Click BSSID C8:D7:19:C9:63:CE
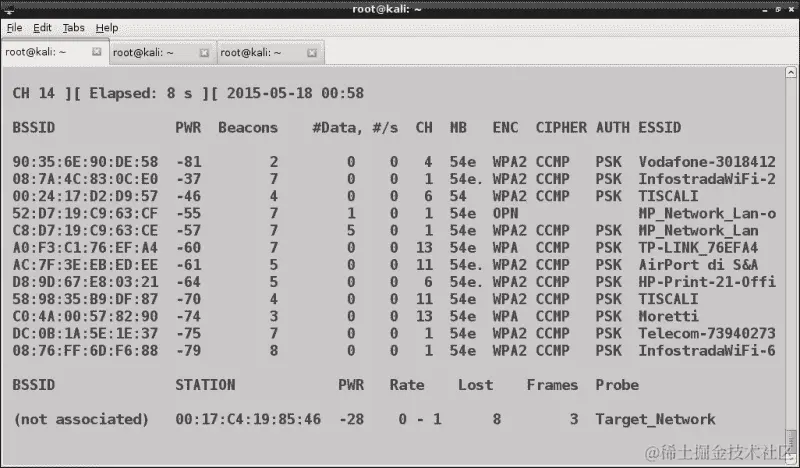 click(85, 231)
